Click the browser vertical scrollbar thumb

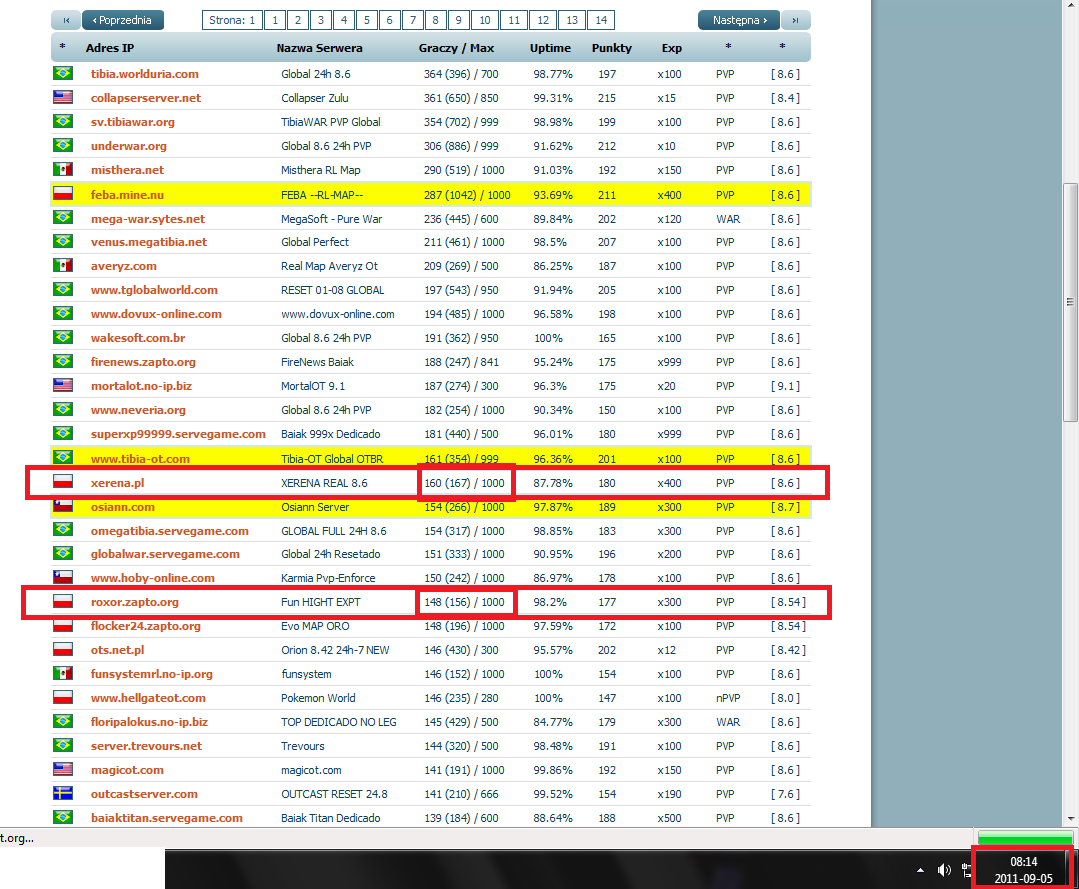click(1070, 301)
